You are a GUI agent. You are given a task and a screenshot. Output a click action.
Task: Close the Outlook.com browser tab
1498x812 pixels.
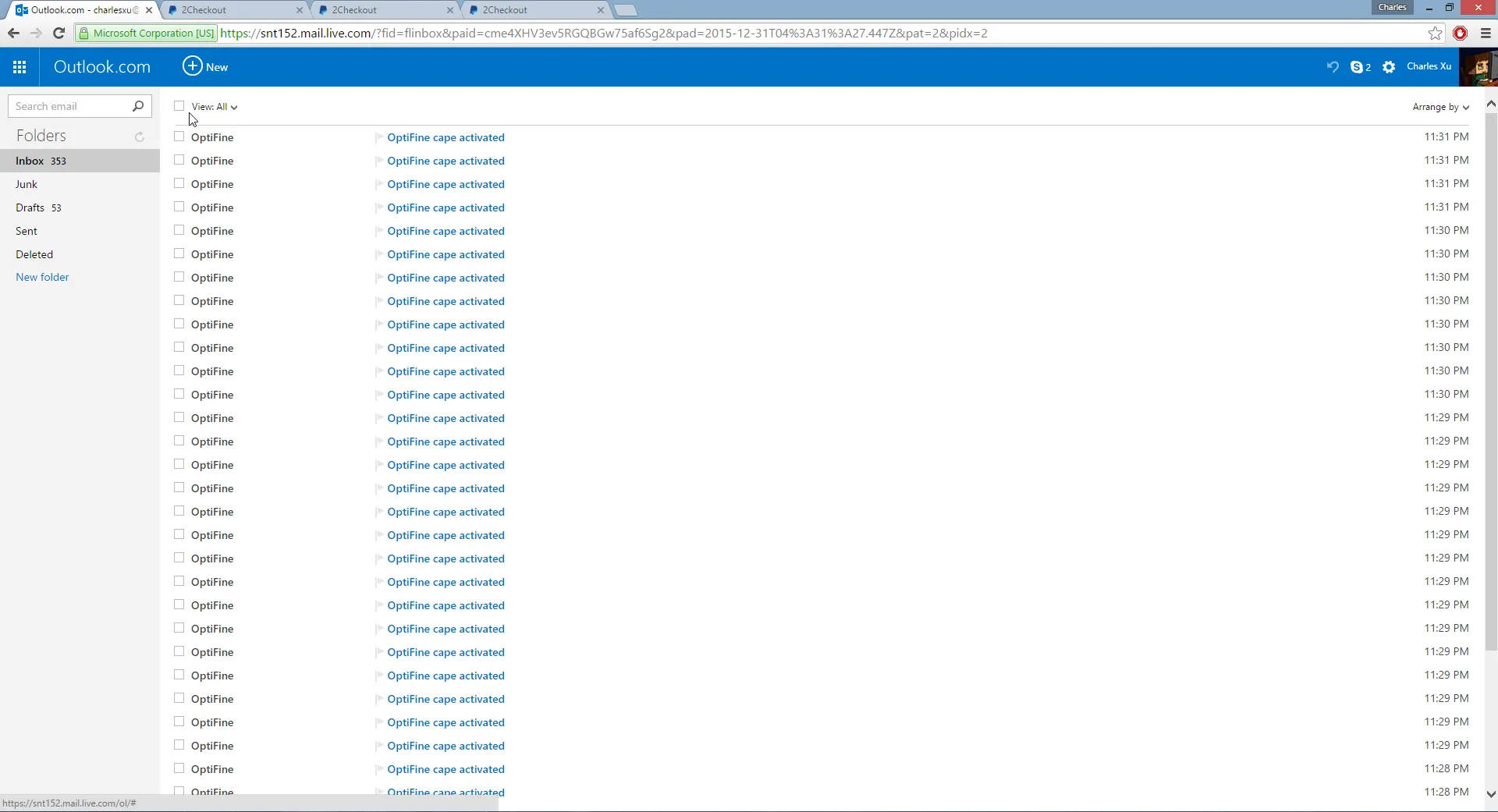point(149,10)
